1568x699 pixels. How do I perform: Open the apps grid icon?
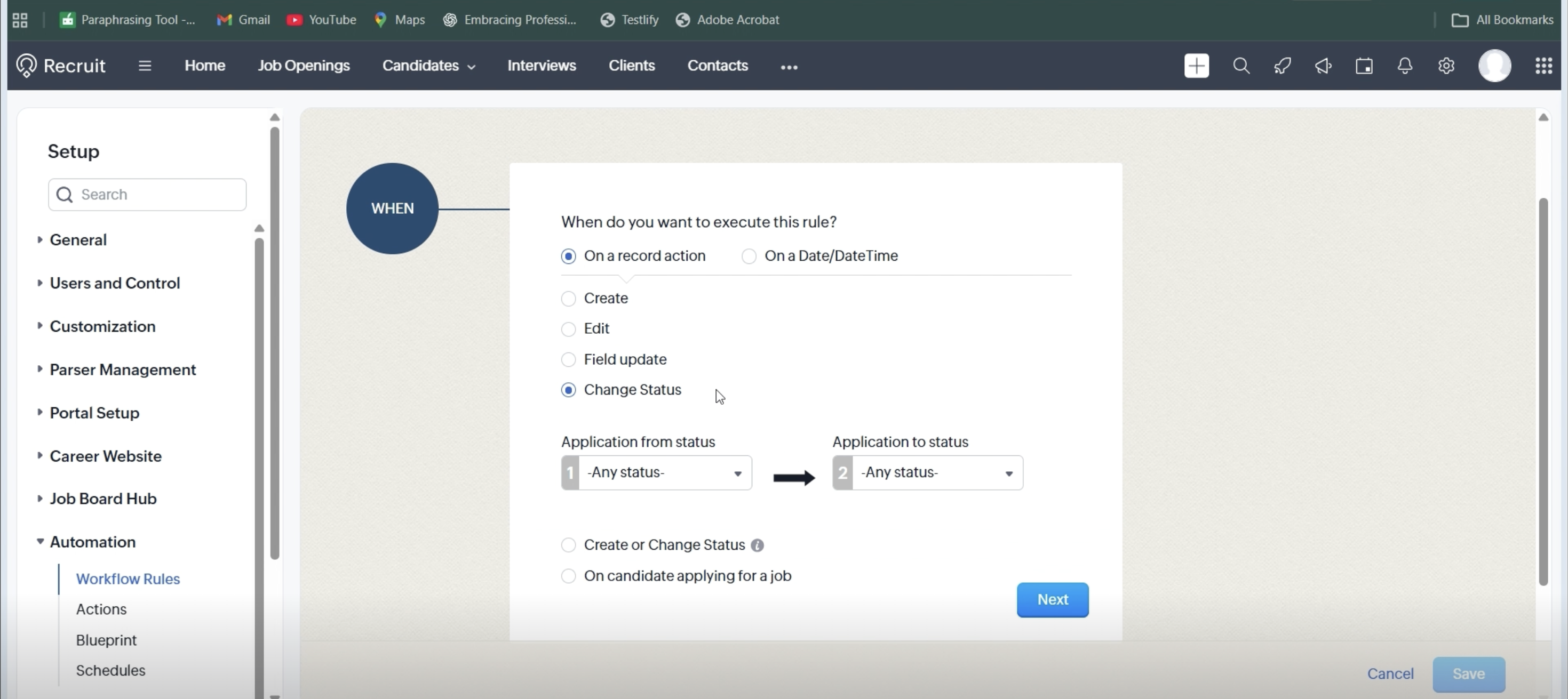pyautogui.click(x=1543, y=66)
